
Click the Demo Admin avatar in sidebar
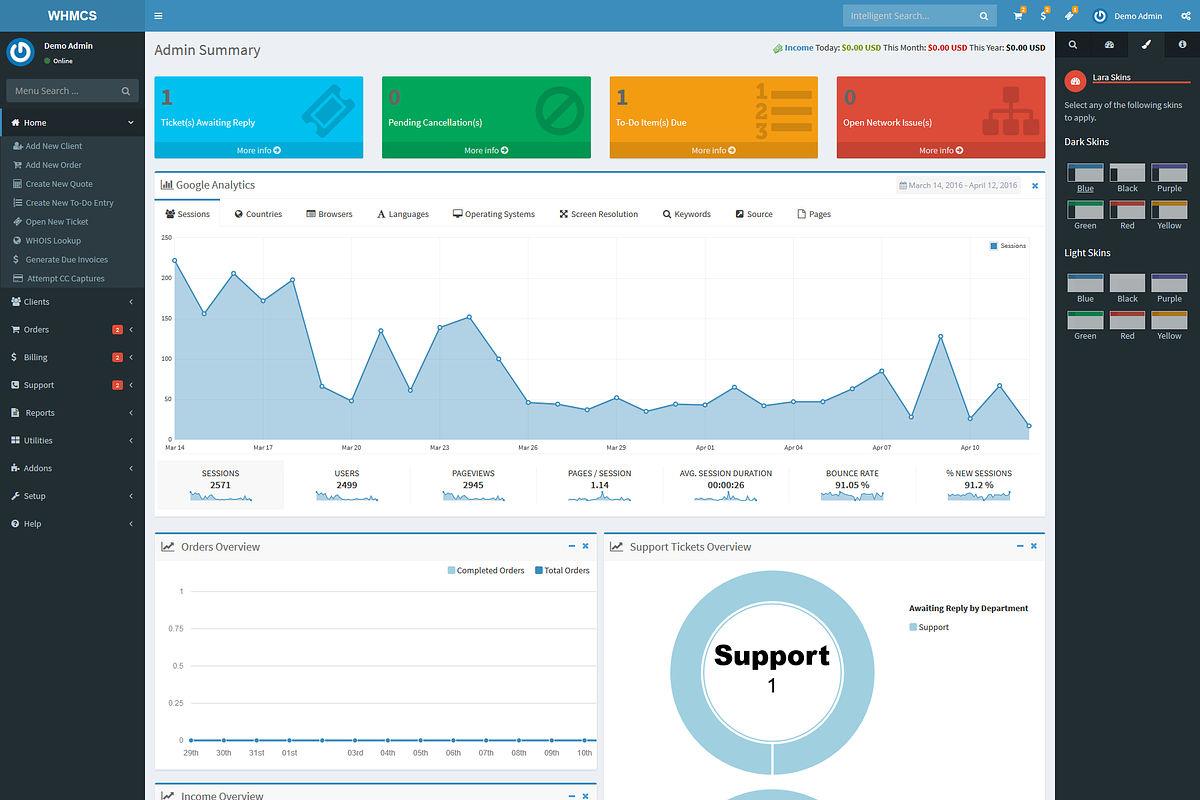(x=21, y=52)
